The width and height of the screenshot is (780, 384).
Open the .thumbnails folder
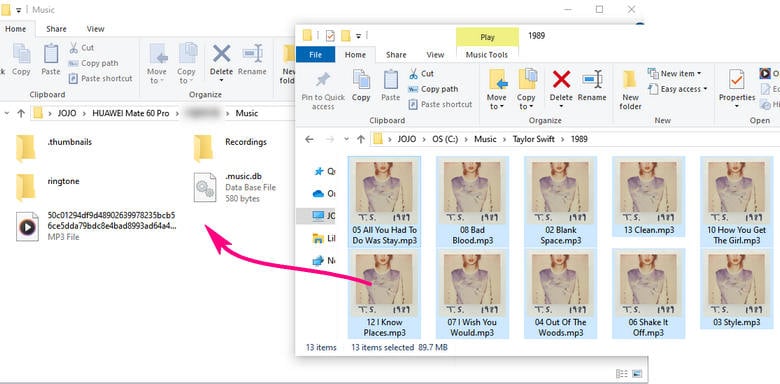click(x=54, y=147)
